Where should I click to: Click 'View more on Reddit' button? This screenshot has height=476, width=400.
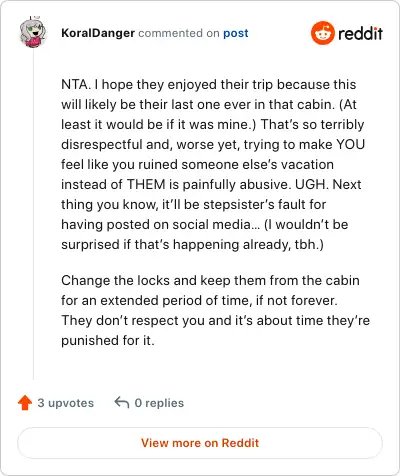coord(200,443)
